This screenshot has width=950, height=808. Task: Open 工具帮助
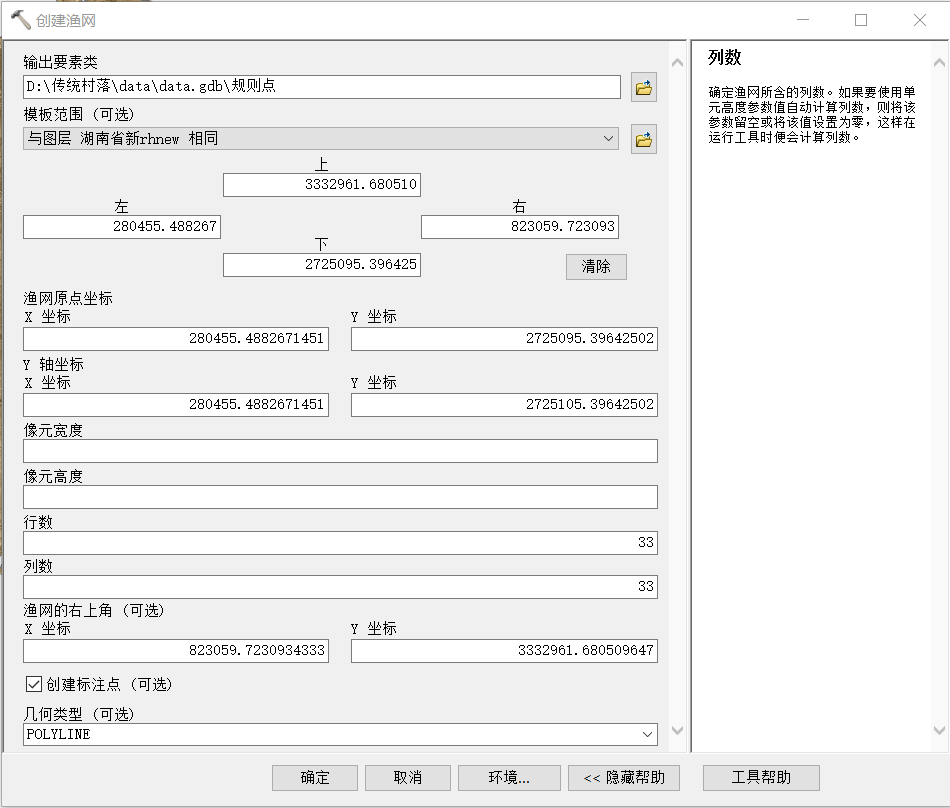(x=761, y=778)
